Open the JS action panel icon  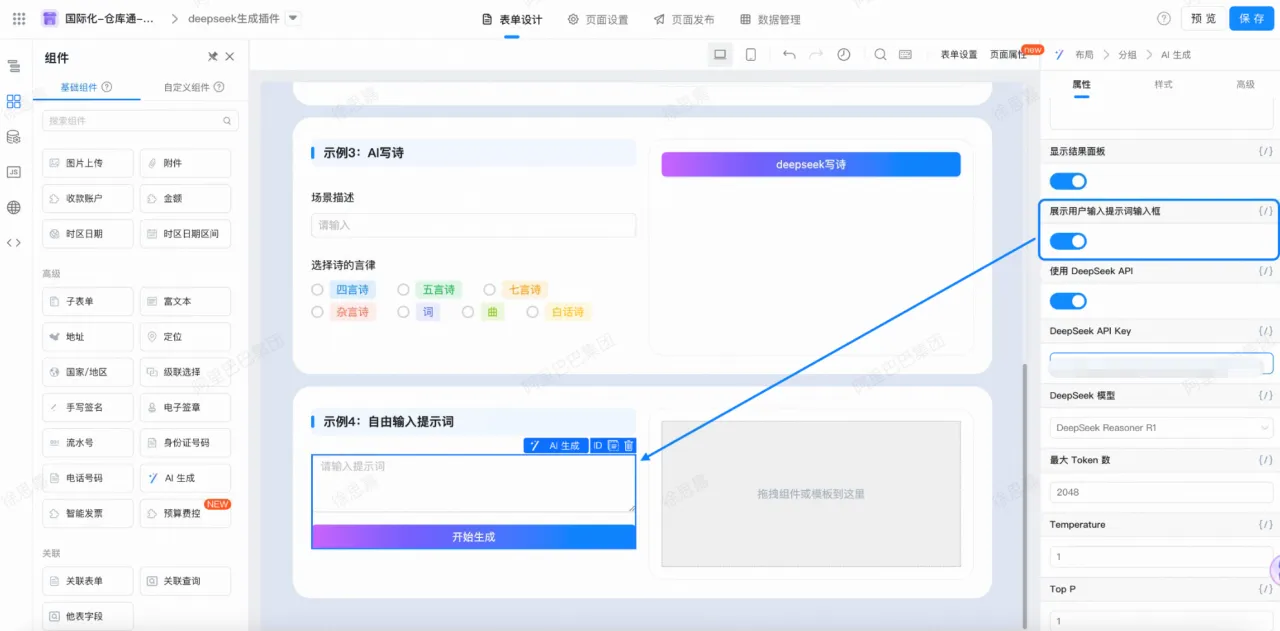point(13,172)
